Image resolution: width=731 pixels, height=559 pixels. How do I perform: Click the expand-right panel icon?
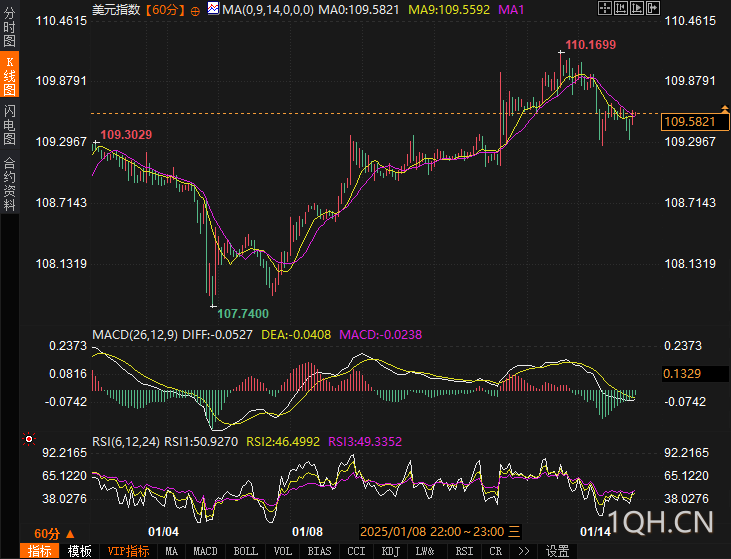pos(653,8)
